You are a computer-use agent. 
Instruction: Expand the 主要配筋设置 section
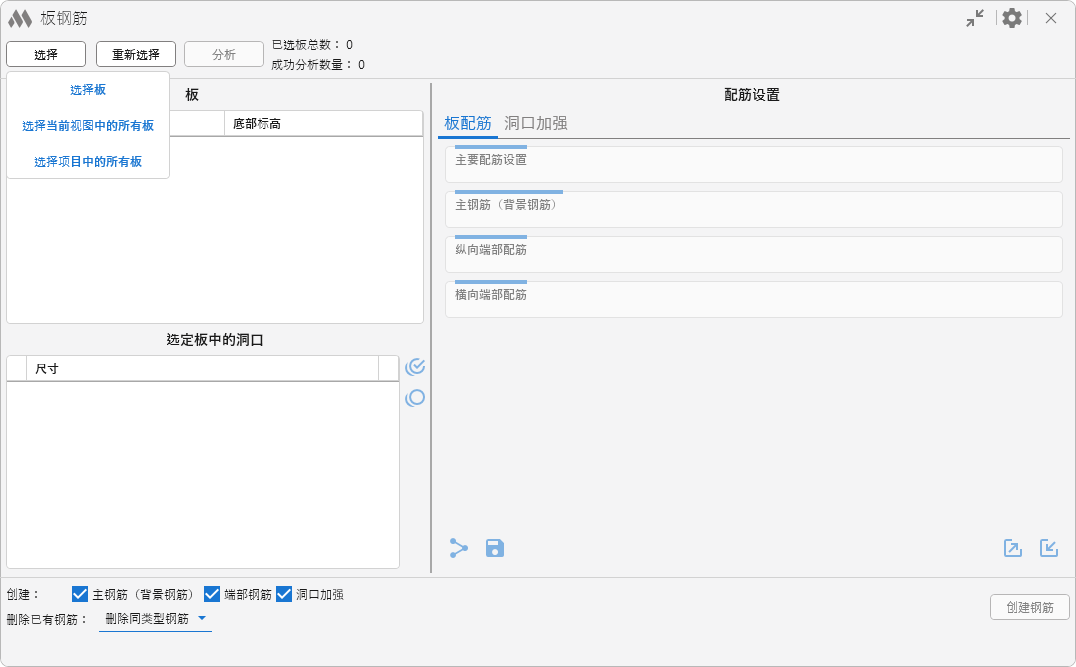[x=753, y=165]
